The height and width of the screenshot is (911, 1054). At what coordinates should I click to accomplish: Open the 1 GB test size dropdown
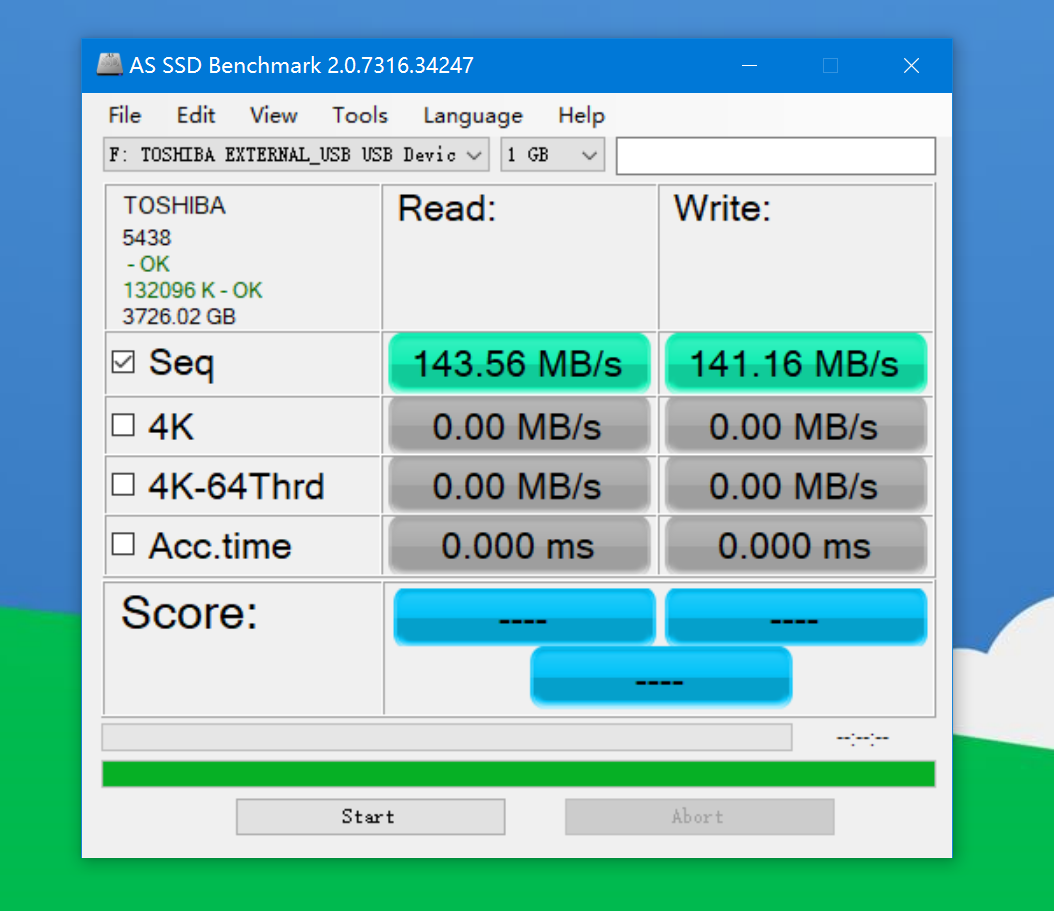[x=553, y=155]
